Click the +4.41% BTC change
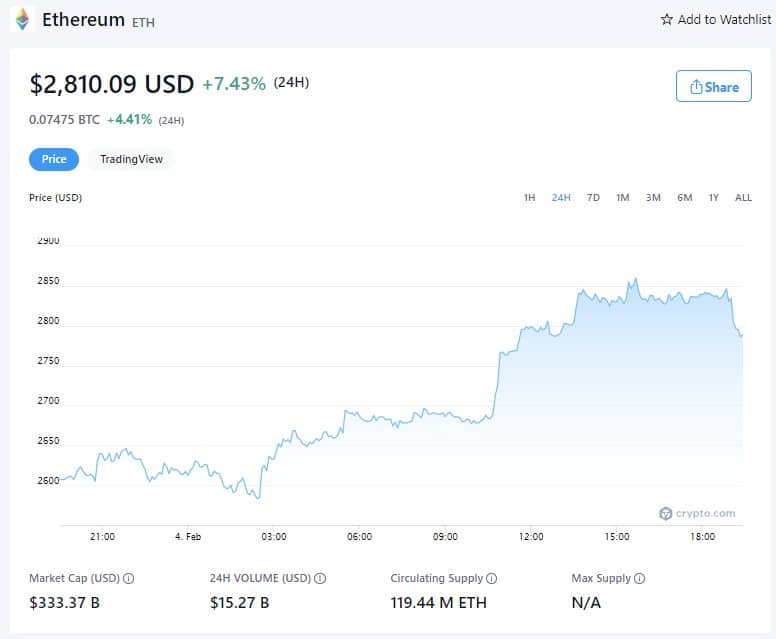Viewport: 776px width, 639px height. (130, 119)
